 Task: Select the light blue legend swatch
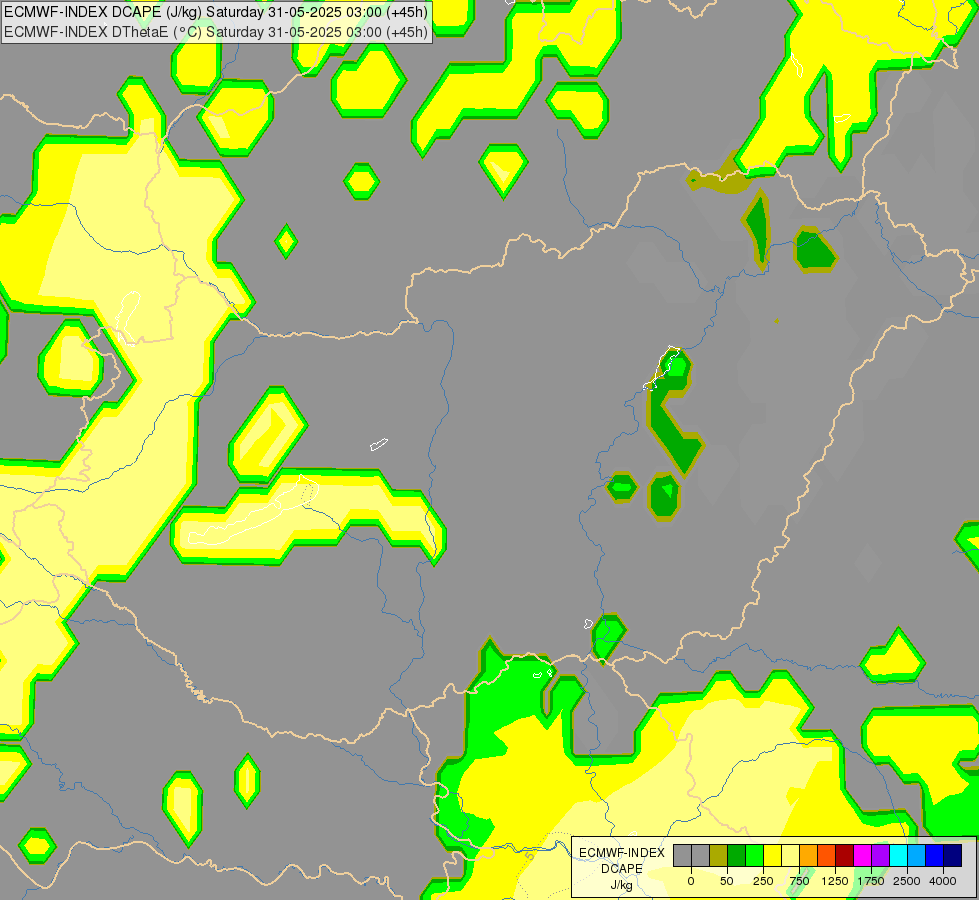[x=917, y=856]
